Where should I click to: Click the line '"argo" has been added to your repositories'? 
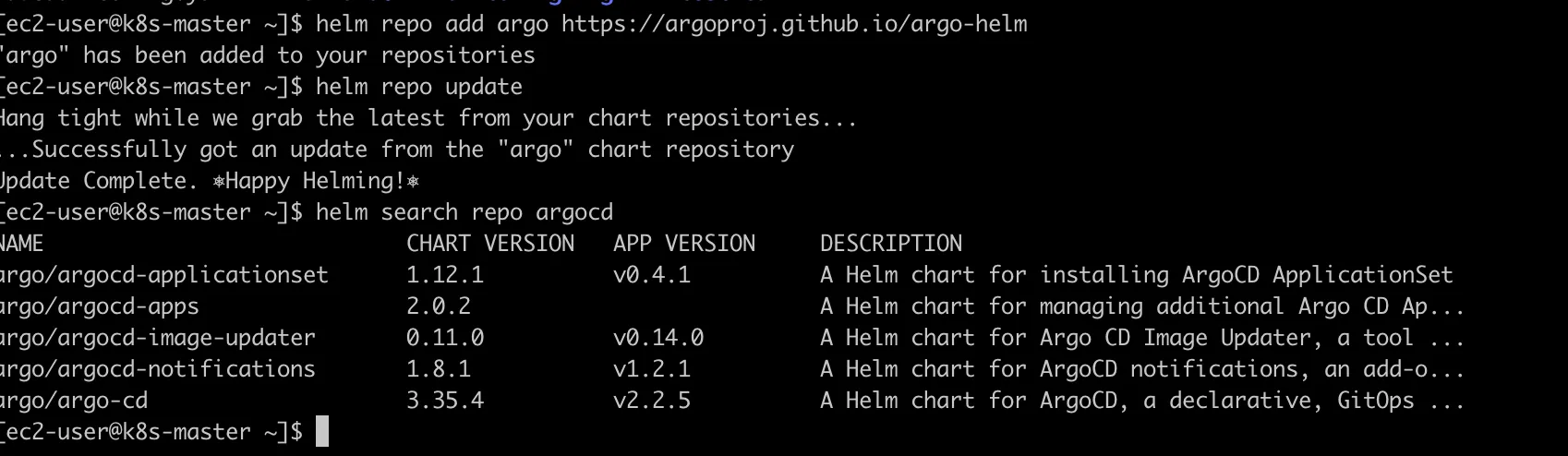[x=268, y=55]
